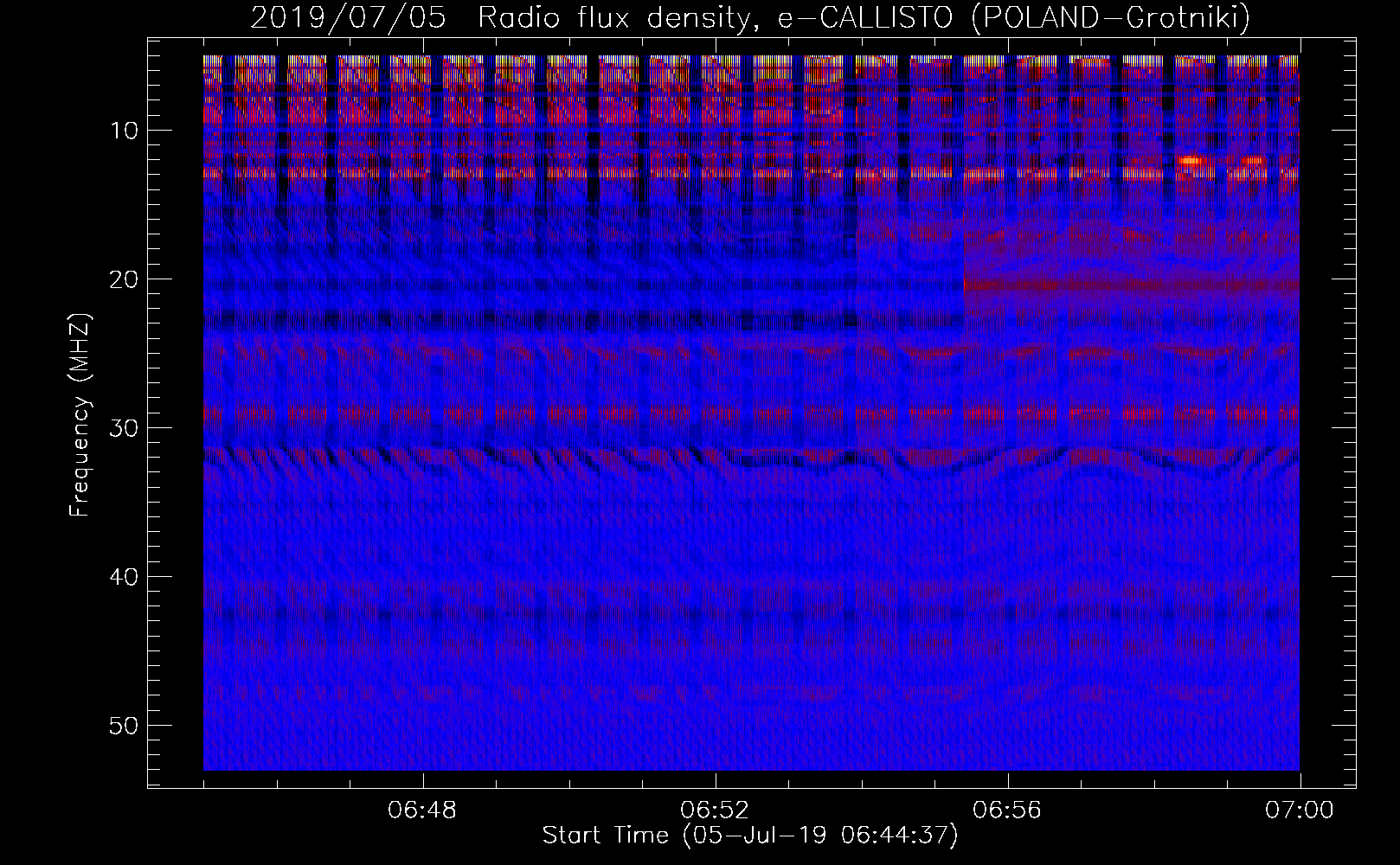Image resolution: width=1400 pixels, height=865 pixels.
Task: Click the time tick label '06:56'
Action: pyautogui.click(x=1007, y=811)
